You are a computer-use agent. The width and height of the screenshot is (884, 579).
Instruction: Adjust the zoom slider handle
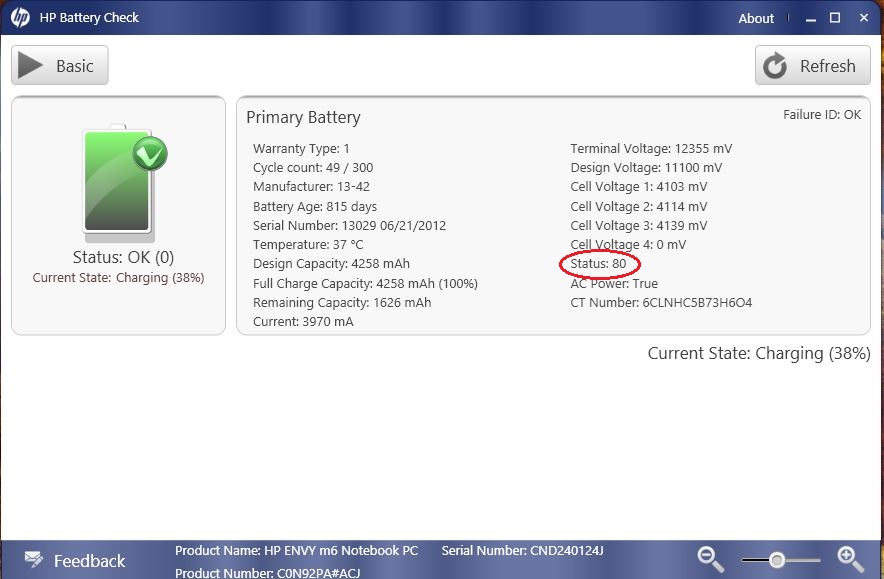tap(777, 560)
